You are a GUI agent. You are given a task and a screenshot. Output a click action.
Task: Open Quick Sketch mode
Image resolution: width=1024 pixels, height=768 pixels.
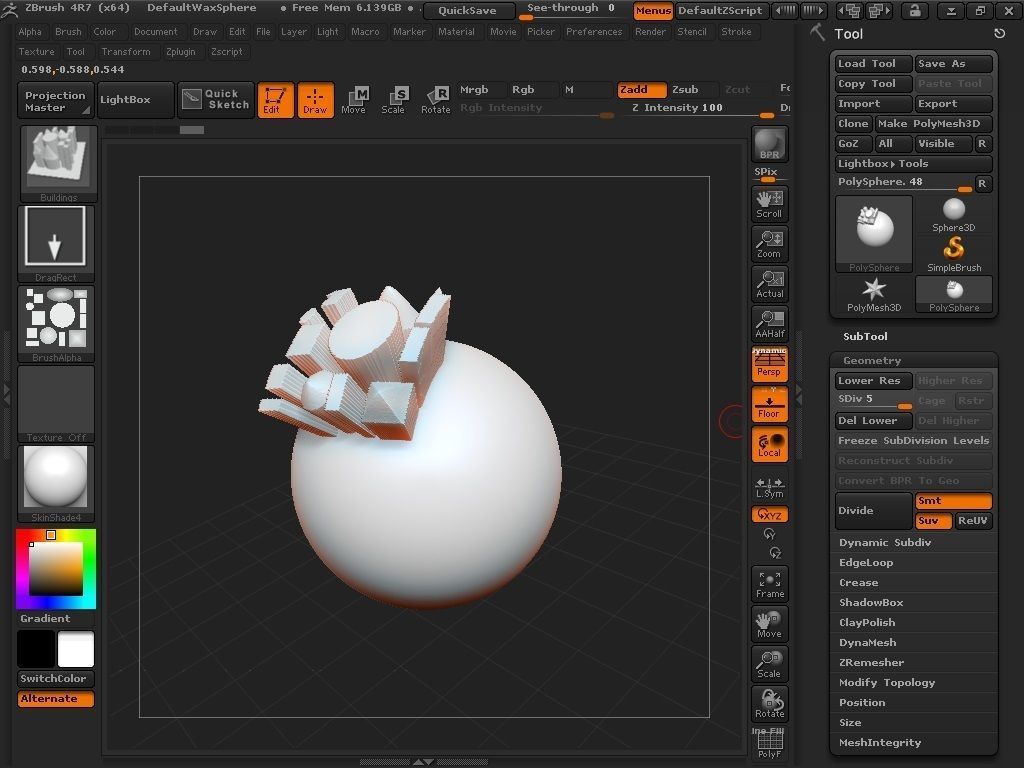(x=216, y=99)
